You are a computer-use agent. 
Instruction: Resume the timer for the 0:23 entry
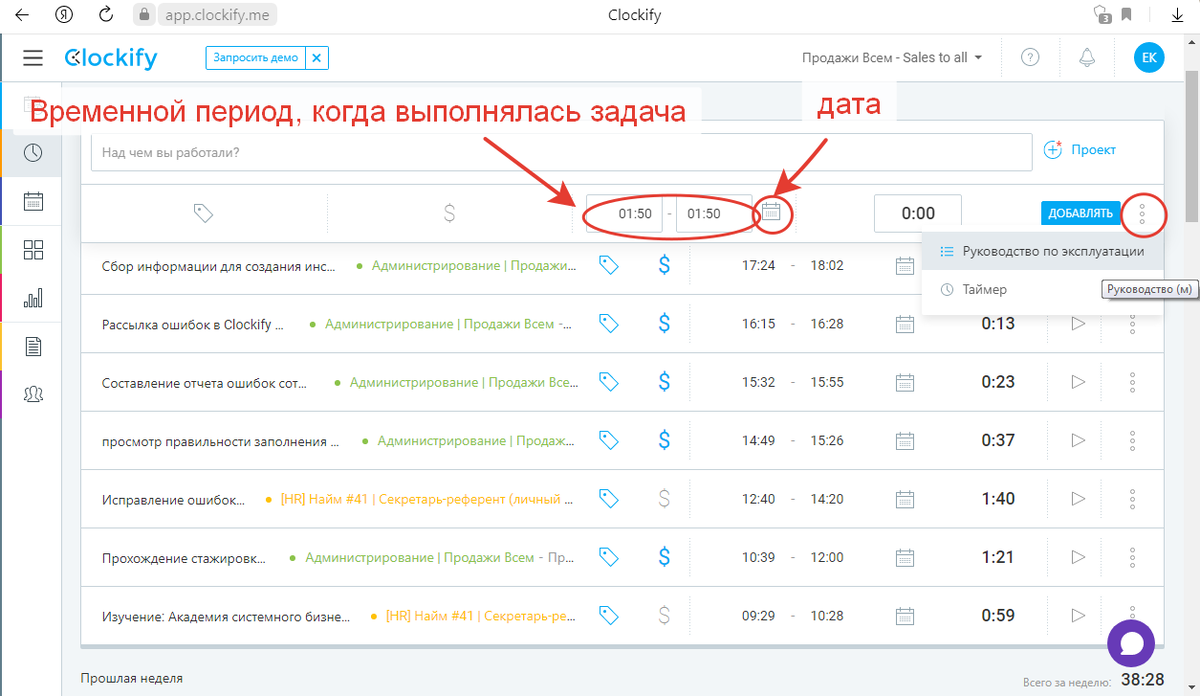[x=1078, y=382]
